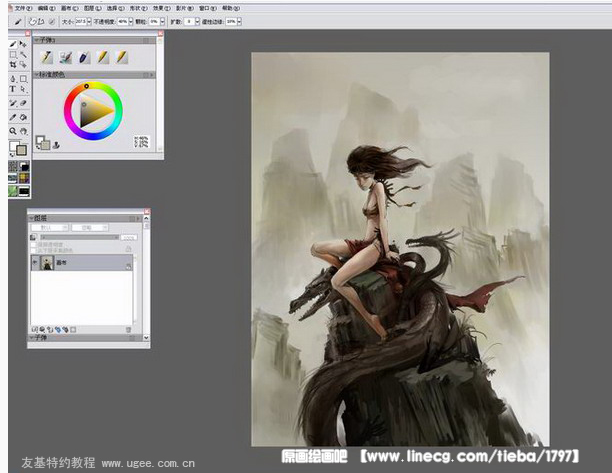Viewport: 612px width, 473px height.
Task: Collapse the 标准颜色 color panel triangle
Action: click(x=36, y=74)
